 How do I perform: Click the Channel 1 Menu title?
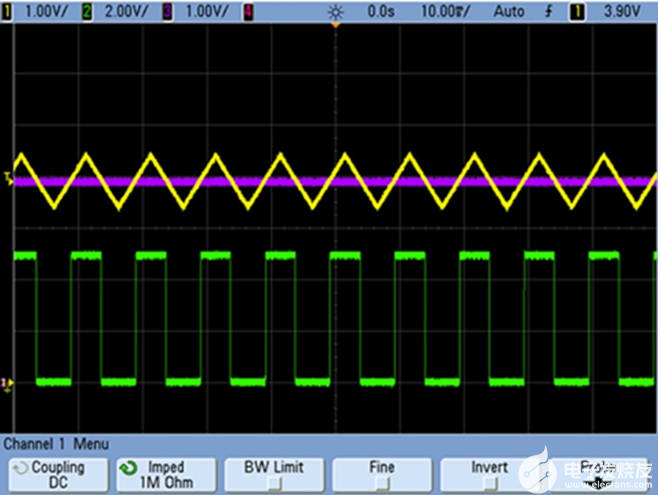tap(56, 444)
